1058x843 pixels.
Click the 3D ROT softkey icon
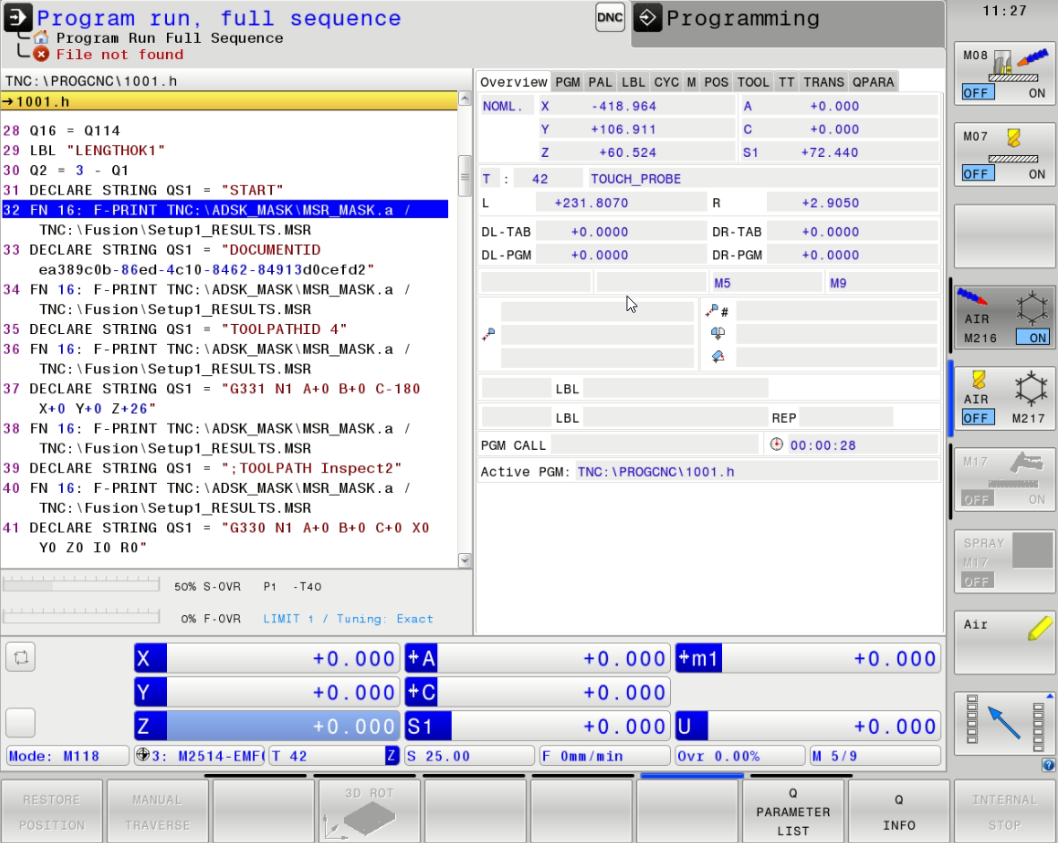pos(369,810)
